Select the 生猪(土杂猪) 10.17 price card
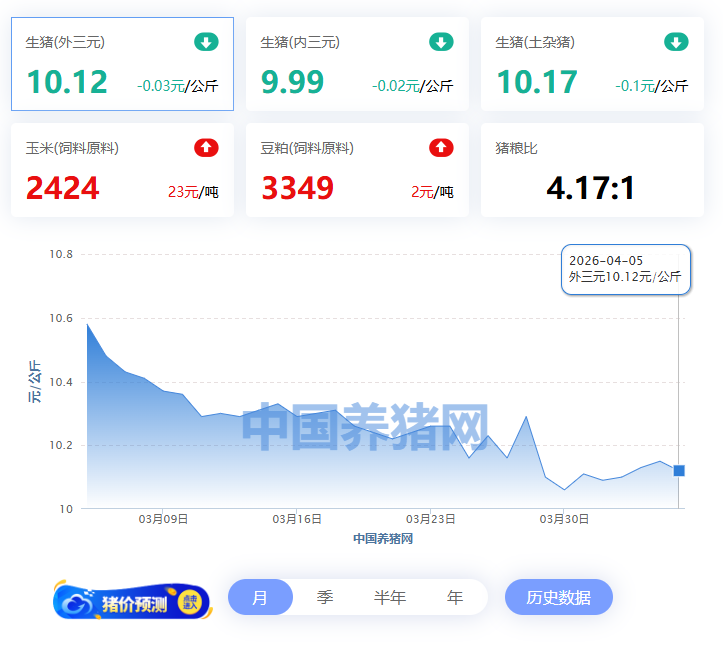The height and width of the screenshot is (648, 723). point(592,64)
